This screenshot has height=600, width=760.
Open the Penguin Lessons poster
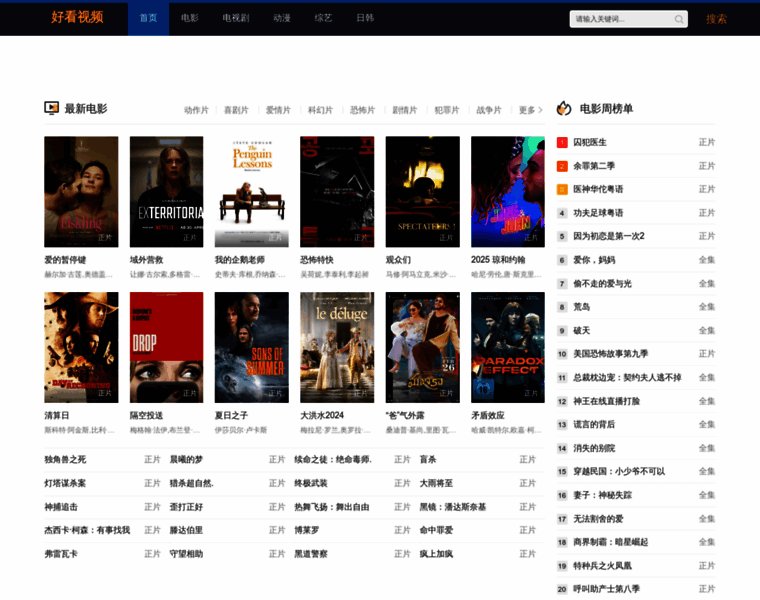click(x=252, y=191)
